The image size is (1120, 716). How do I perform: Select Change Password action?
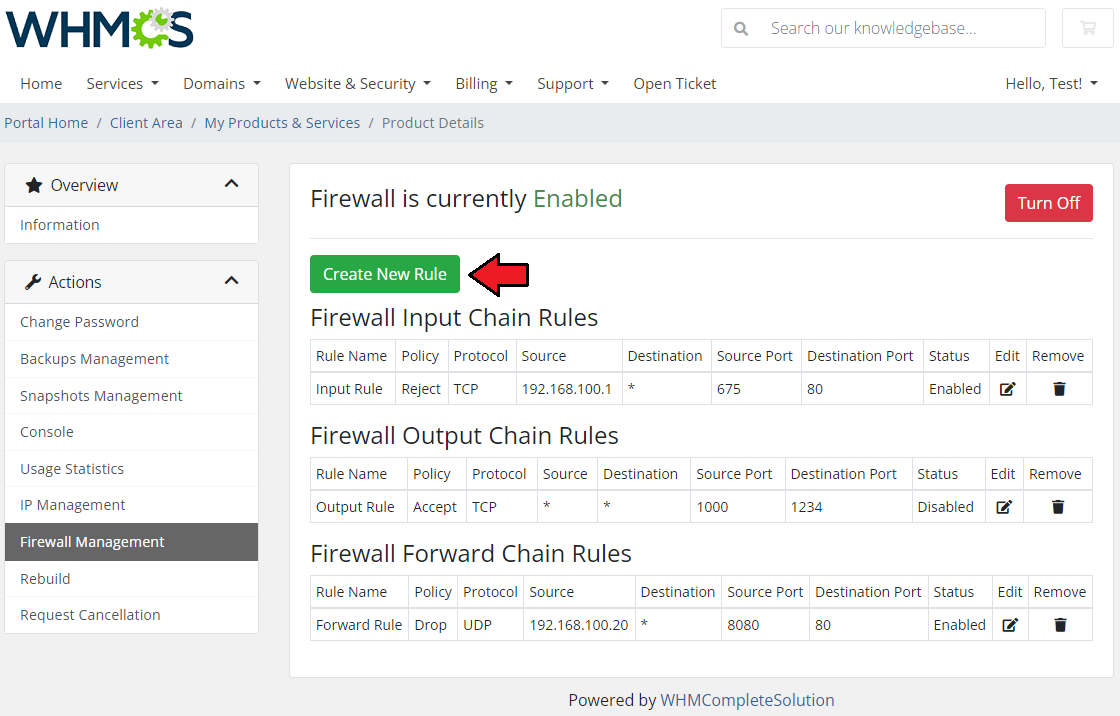pyautogui.click(x=131, y=322)
